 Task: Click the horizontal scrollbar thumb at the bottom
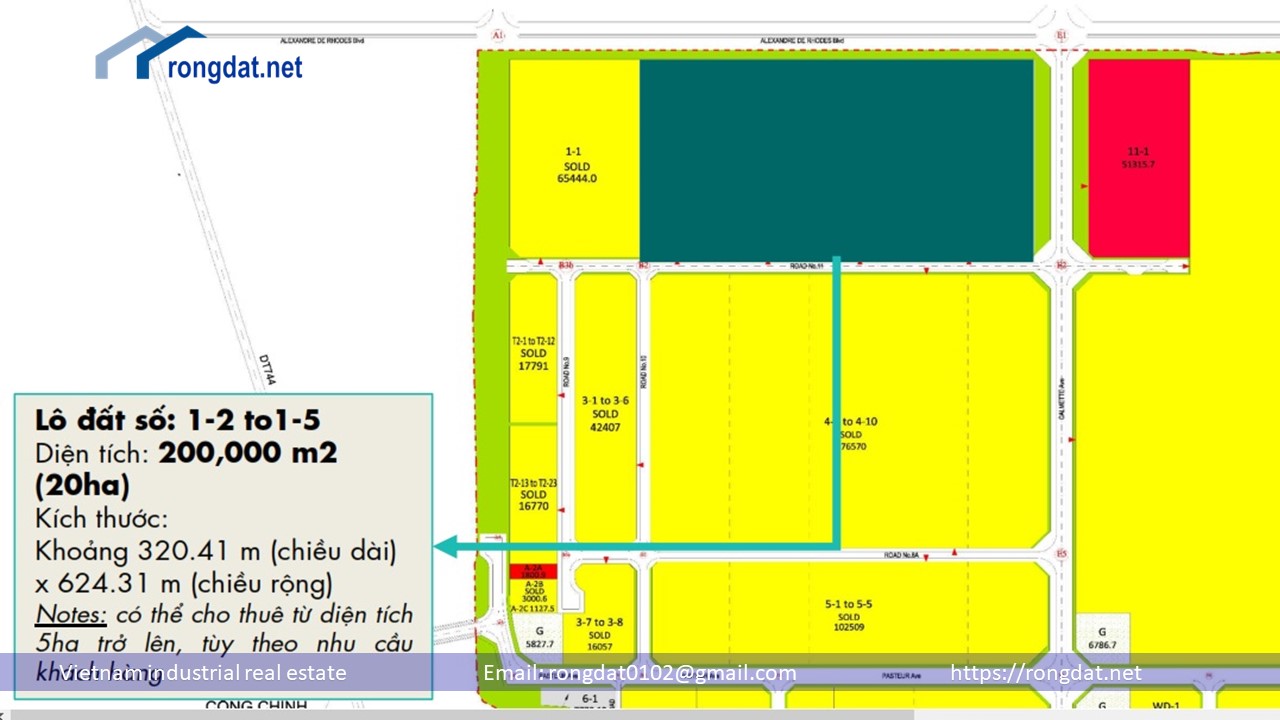462,714
